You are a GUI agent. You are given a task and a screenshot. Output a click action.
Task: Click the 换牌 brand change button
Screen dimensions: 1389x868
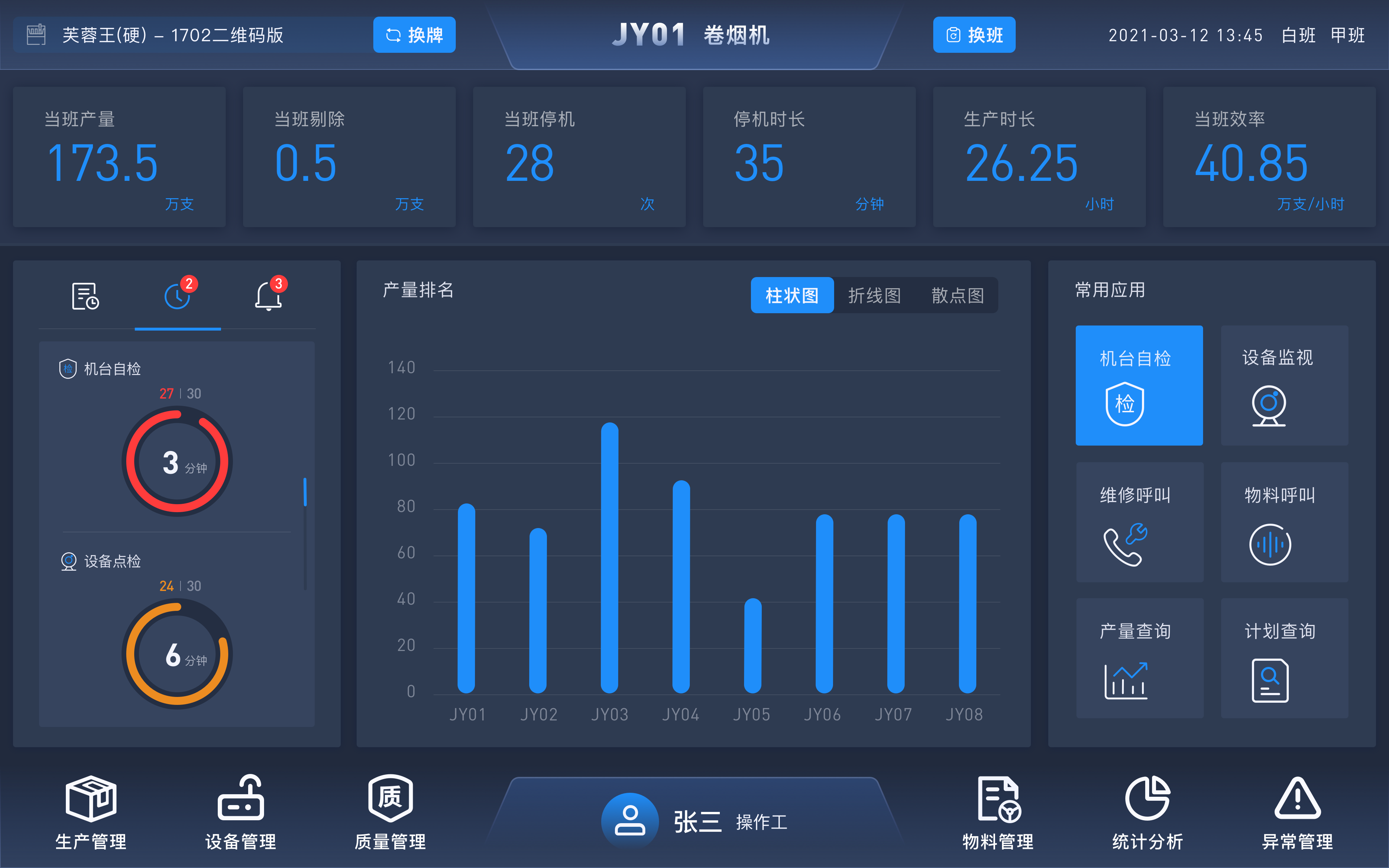tap(414, 35)
